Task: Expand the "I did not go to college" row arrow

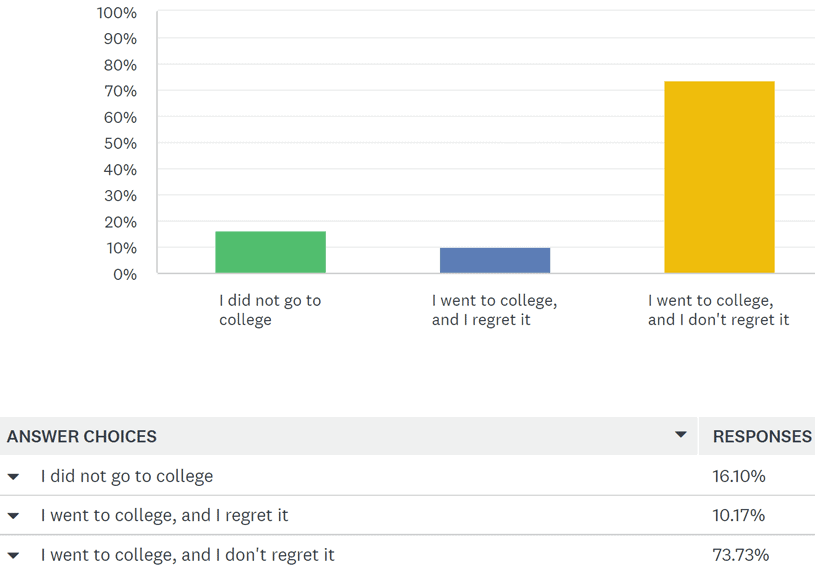Action: click(13, 477)
